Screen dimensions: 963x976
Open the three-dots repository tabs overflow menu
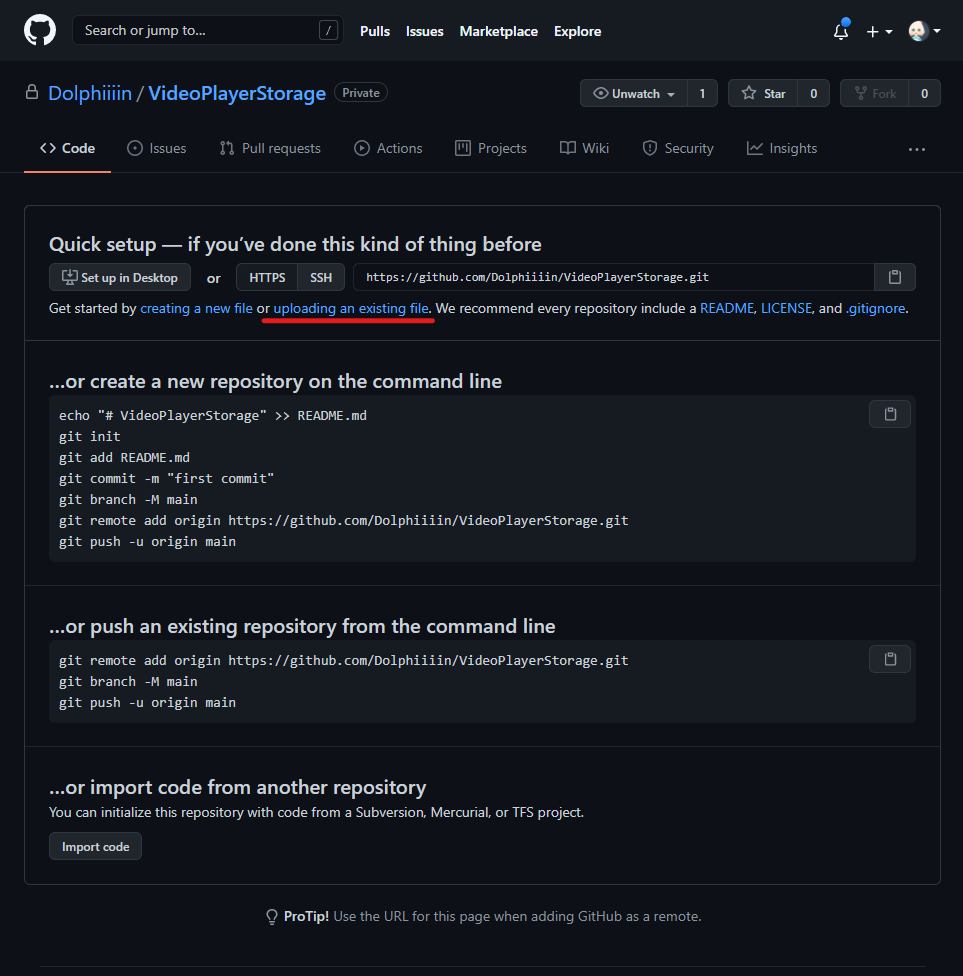[916, 149]
